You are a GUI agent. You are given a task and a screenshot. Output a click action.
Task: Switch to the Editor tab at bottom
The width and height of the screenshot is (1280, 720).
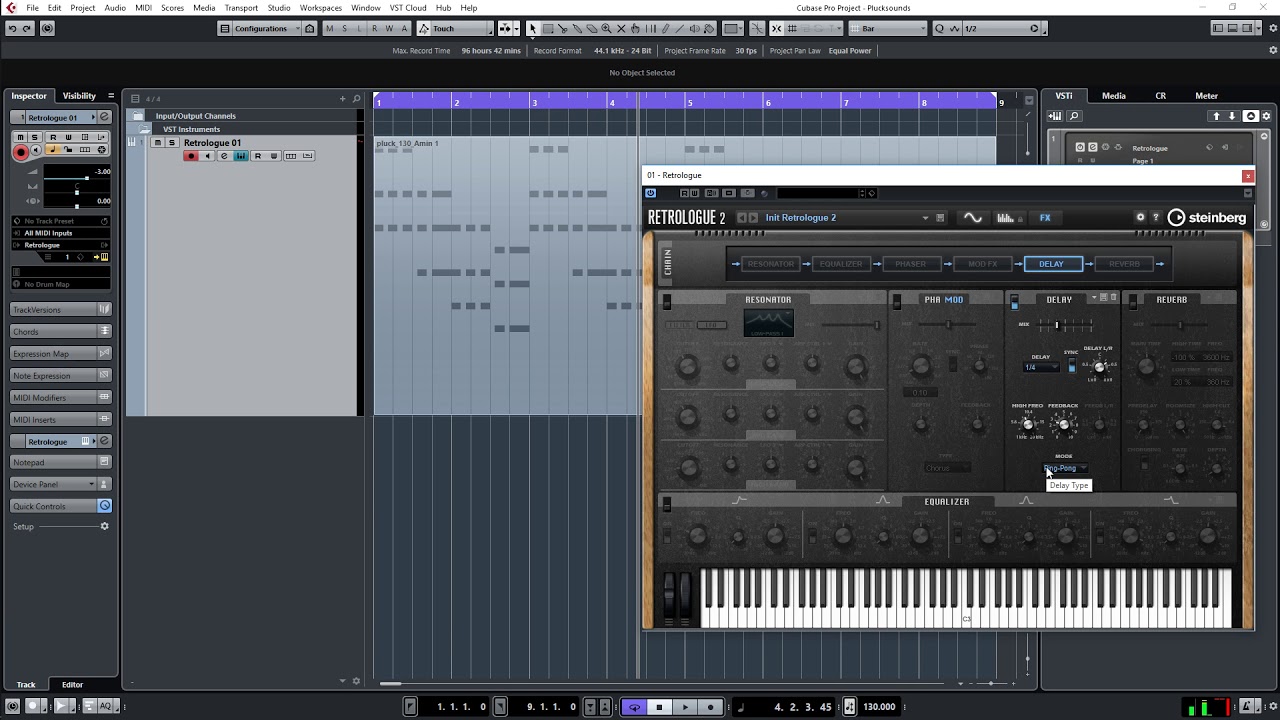72,685
